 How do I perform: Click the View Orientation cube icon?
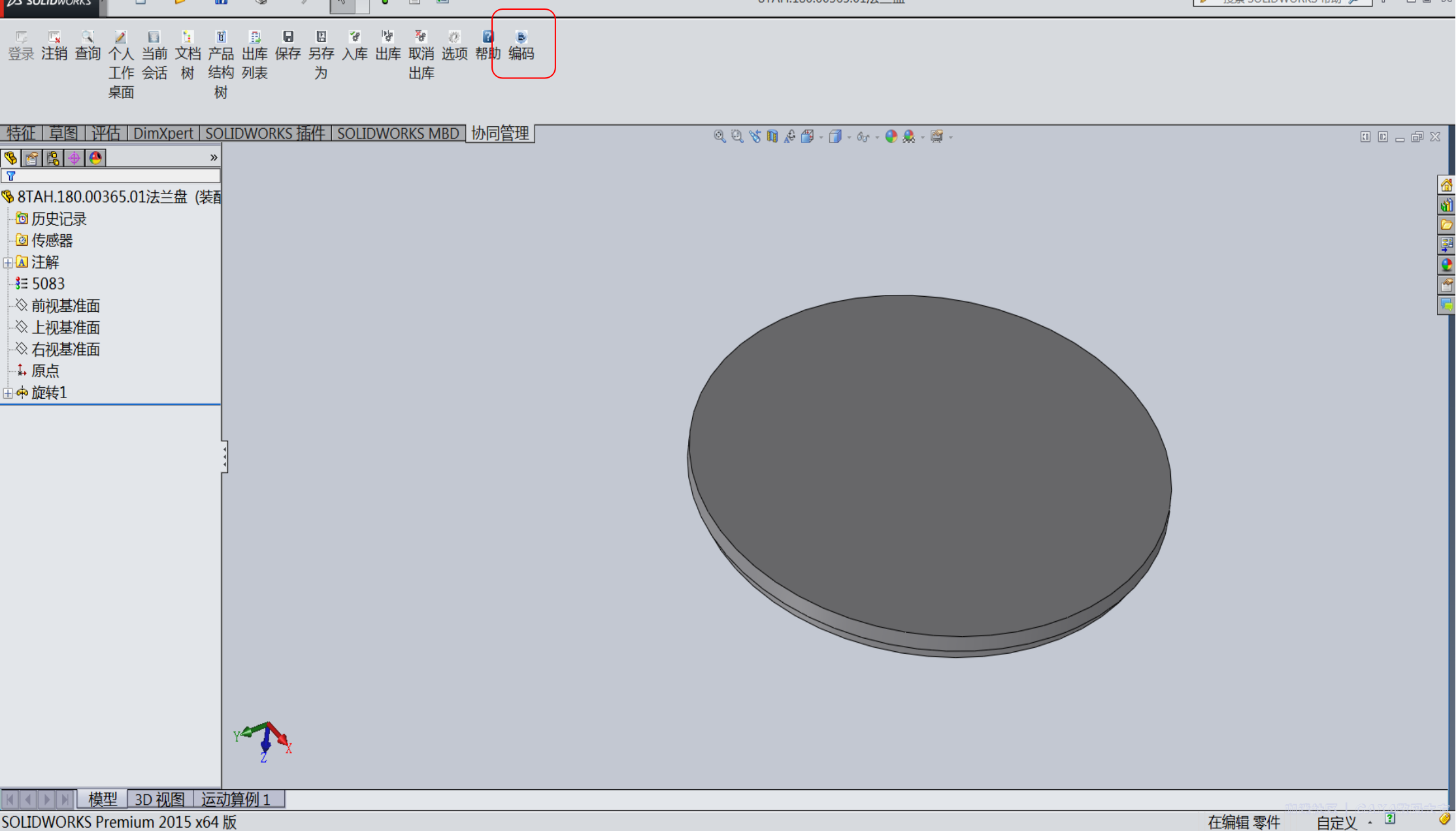tap(808, 136)
